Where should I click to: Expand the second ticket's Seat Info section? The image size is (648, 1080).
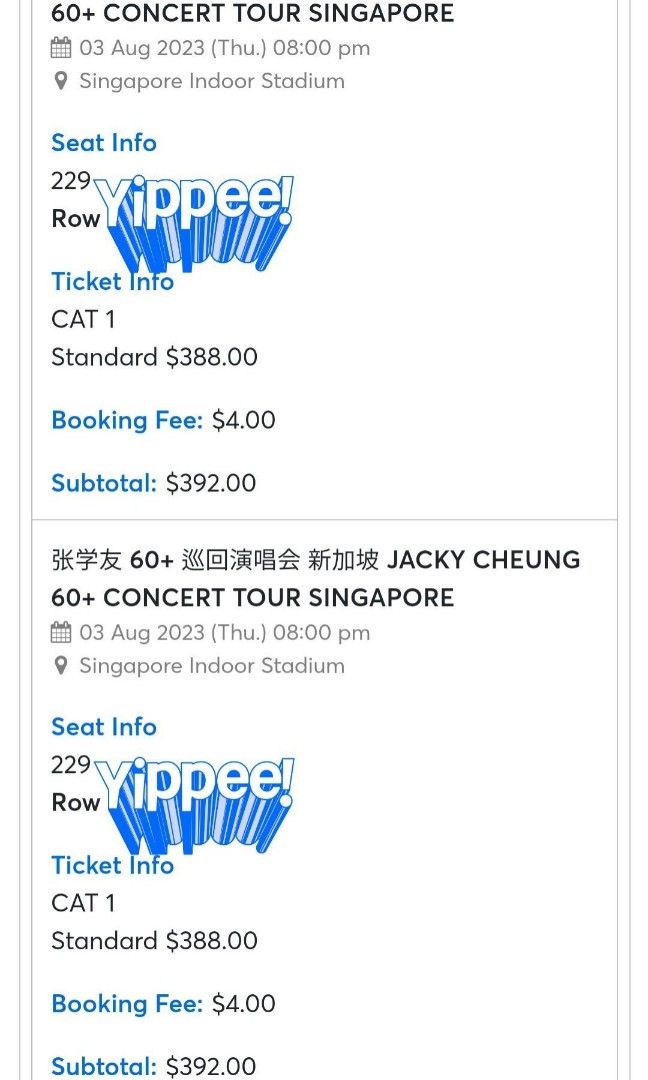tap(104, 727)
